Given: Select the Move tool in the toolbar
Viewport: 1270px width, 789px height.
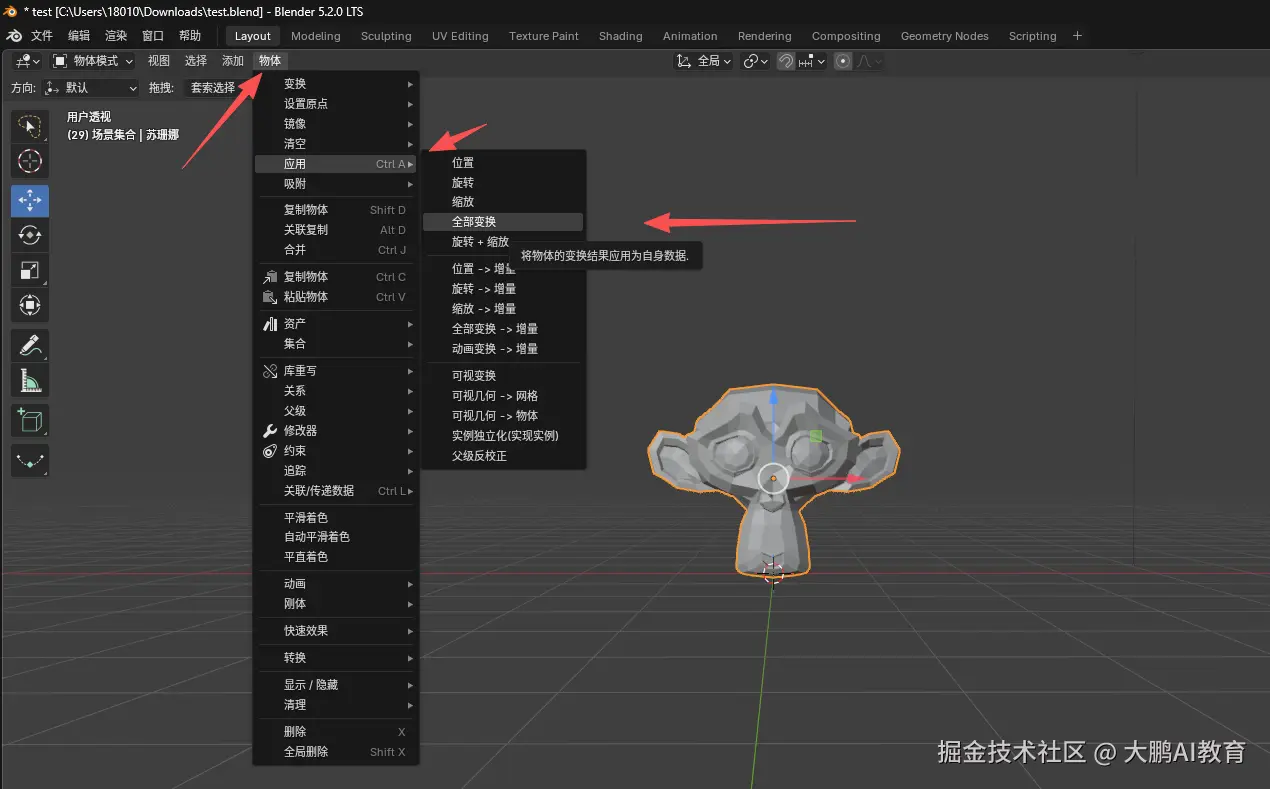Looking at the screenshot, I should click(x=30, y=201).
